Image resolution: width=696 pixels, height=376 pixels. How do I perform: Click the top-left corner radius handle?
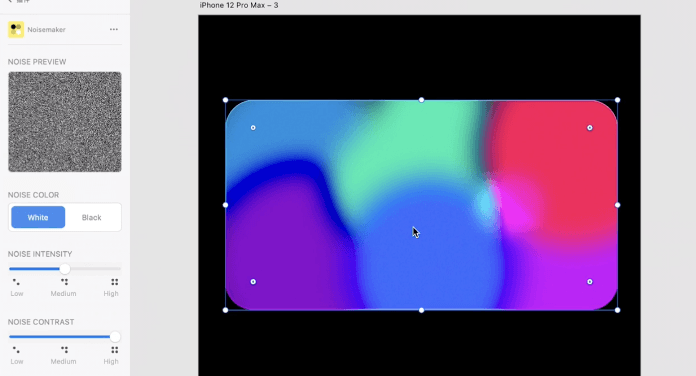coord(253,128)
